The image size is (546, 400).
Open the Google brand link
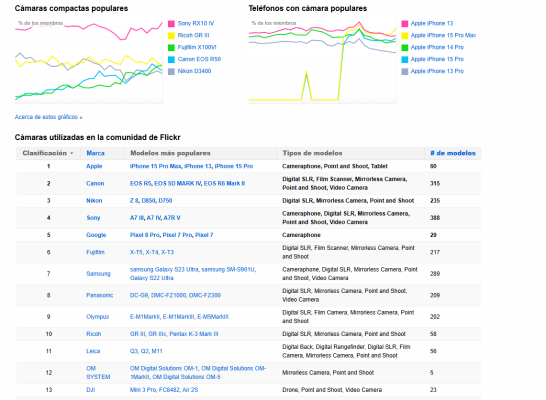(x=96, y=235)
